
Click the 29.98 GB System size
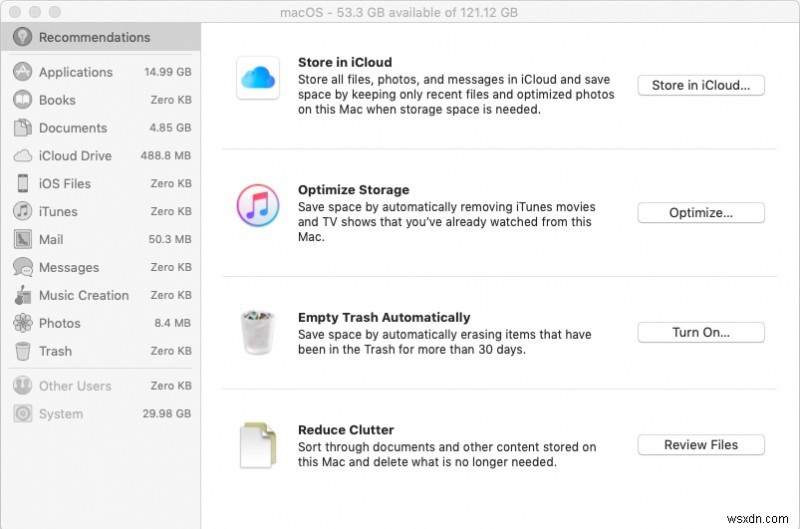point(167,414)
